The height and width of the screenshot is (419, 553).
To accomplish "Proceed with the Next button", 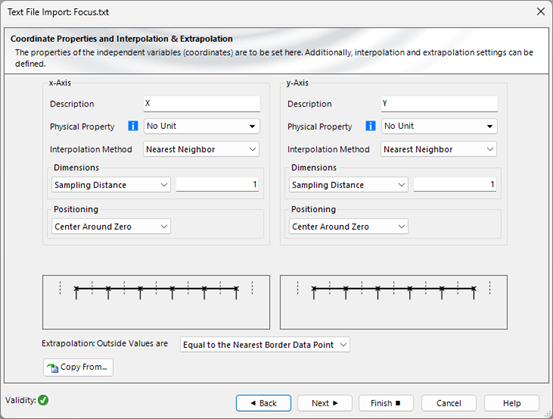I will click(x=325, y=403).
